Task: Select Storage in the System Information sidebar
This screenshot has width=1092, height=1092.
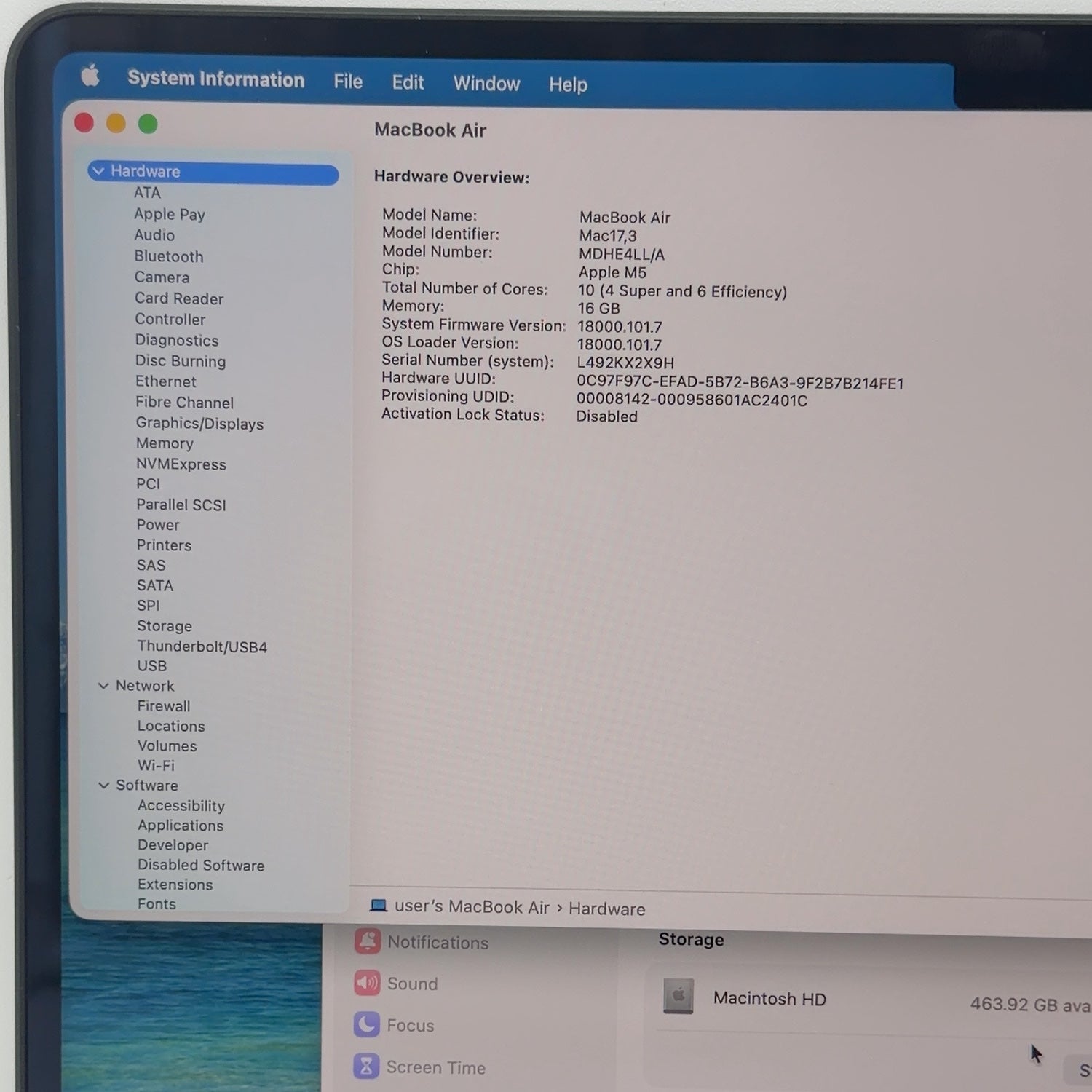Action: pos(165,626)
